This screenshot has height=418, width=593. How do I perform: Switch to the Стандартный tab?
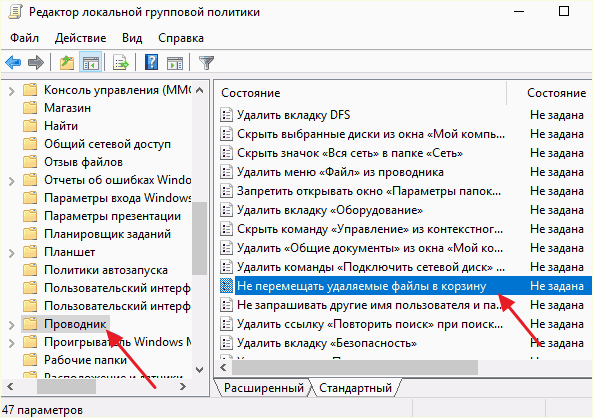[x=355, y=388]
